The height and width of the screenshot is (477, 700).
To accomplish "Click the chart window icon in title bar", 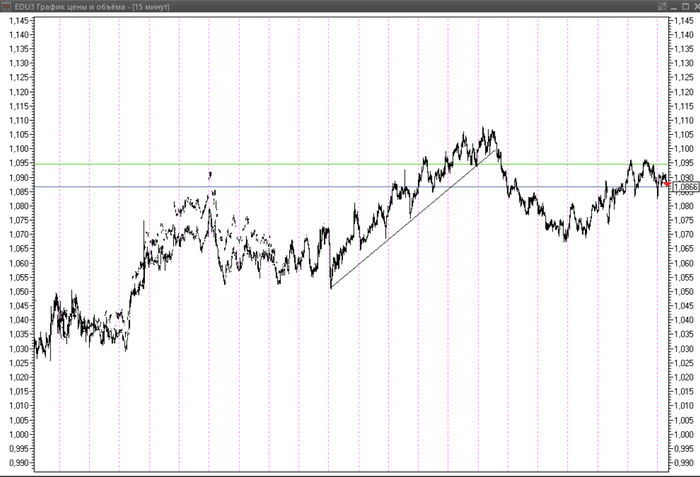I will click(x=6, y=6).
